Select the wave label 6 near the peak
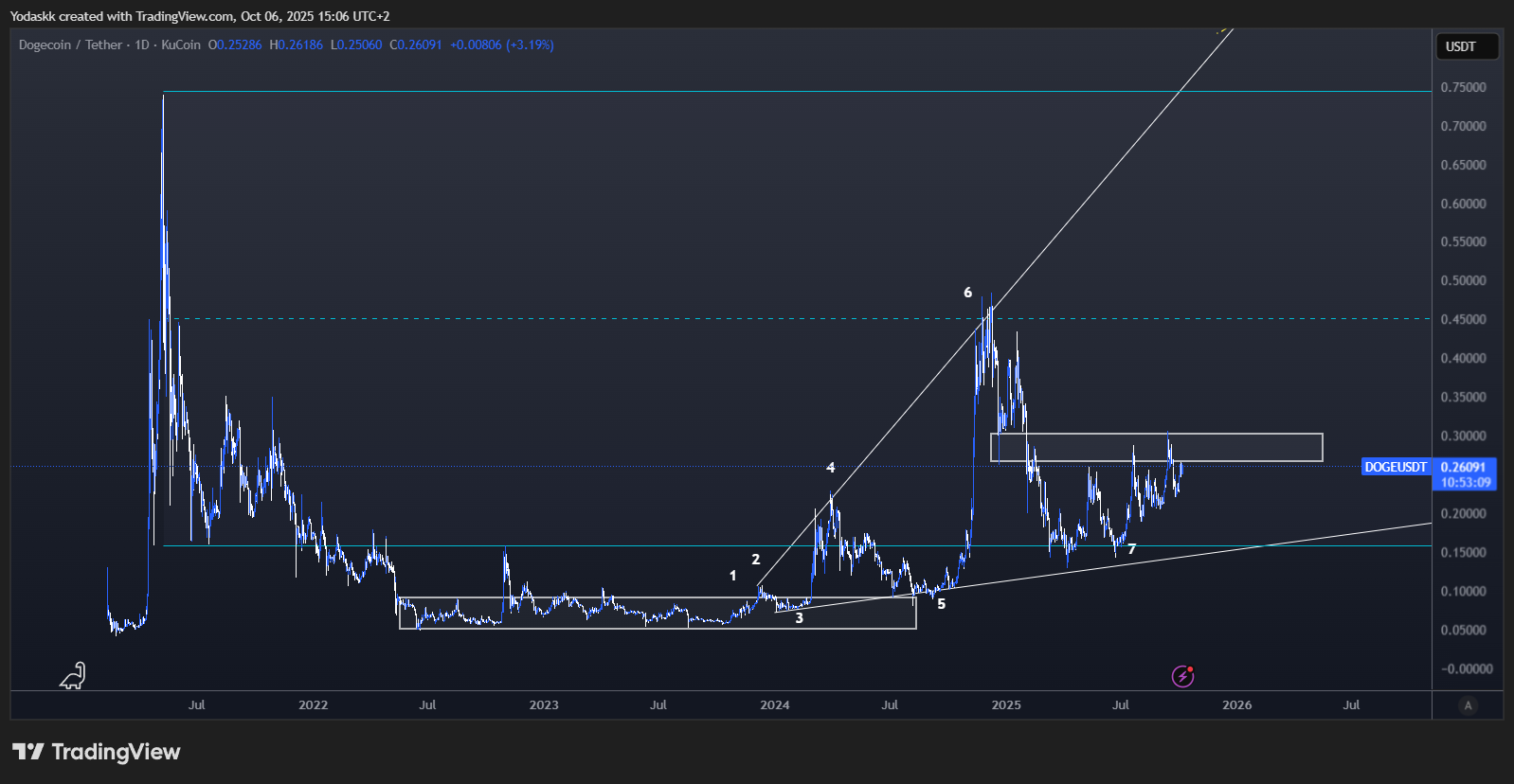The width and height of the screenshot is (1514, 784). pyautogui.click(x=967, y=293)
